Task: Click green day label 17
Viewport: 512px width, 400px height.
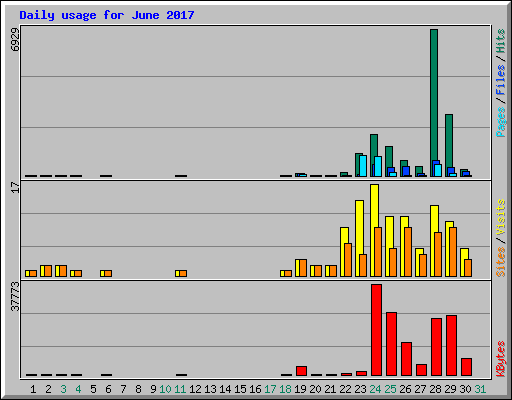Action: (x=270, y=389)
